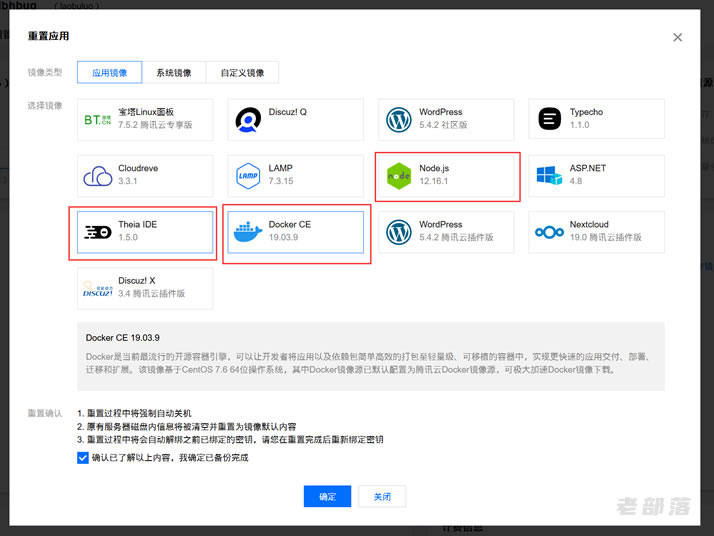This screenshot has width=714, height=536.
Task: Close the 重置应用 dialog with X
Action: click(678, 37)
